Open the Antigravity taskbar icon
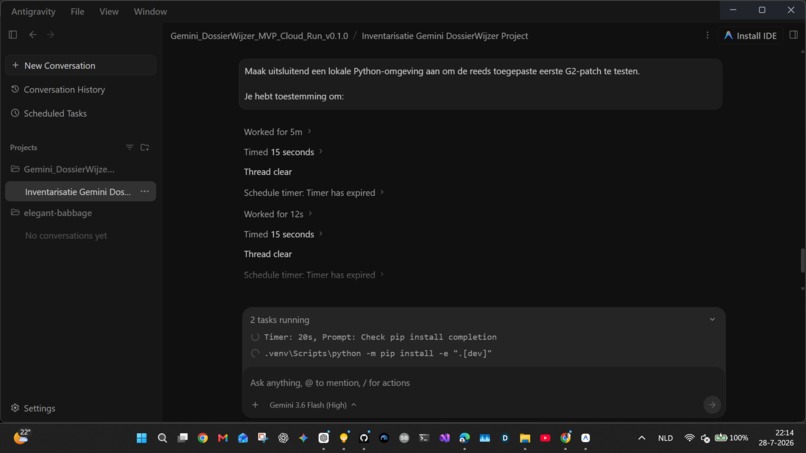 click(585, 438)
